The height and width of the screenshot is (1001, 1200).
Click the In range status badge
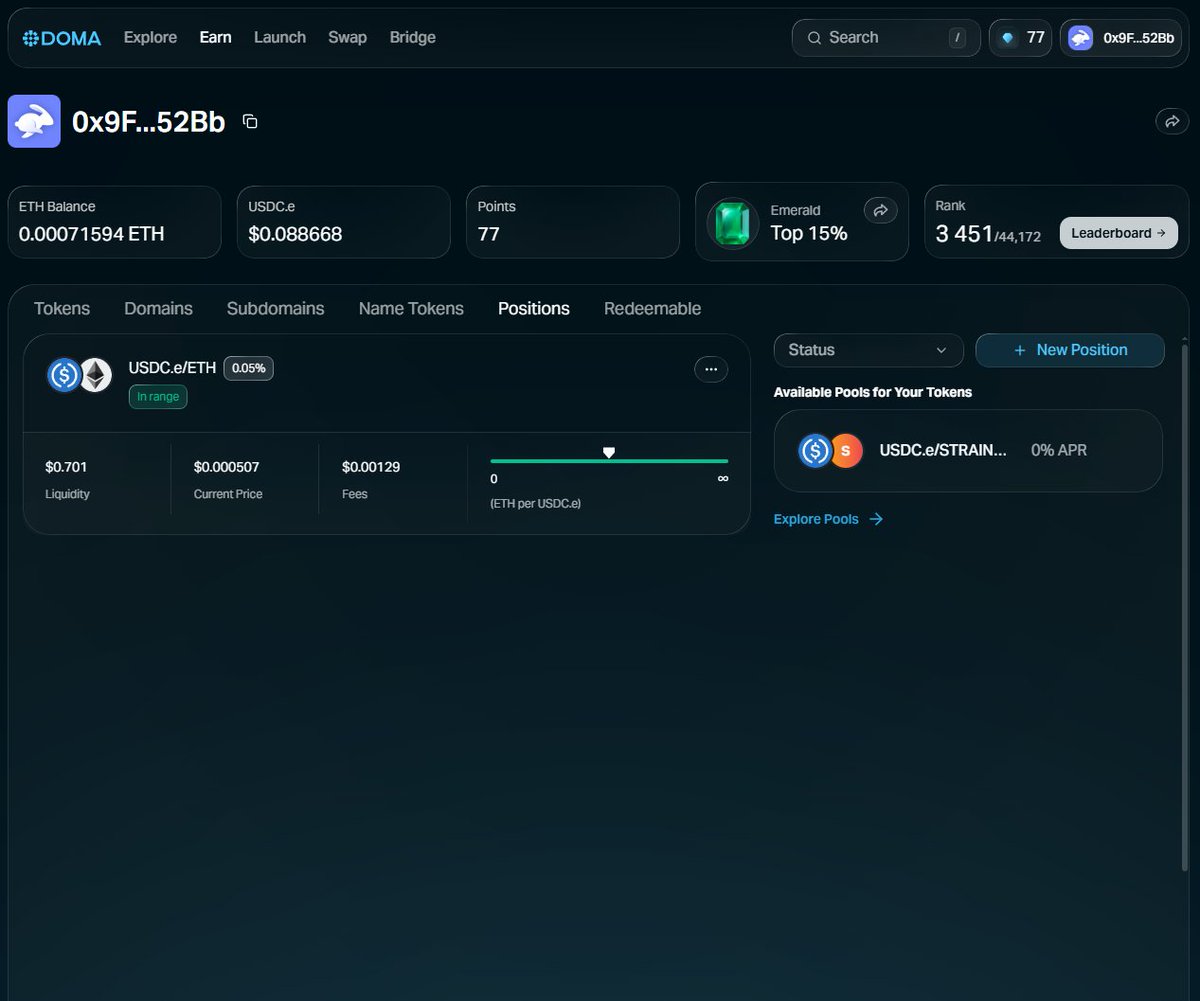158,397
